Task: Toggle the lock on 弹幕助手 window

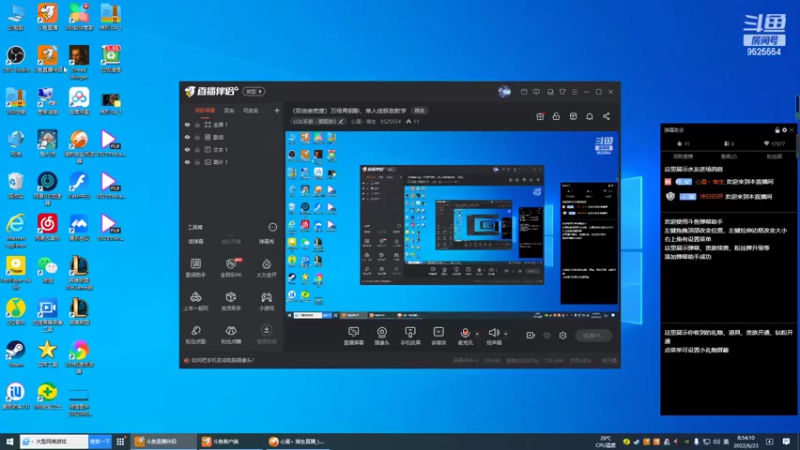Action: point(777,130)
